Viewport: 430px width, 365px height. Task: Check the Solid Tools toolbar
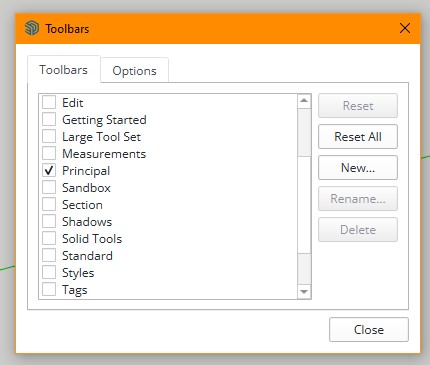[49, 238]
